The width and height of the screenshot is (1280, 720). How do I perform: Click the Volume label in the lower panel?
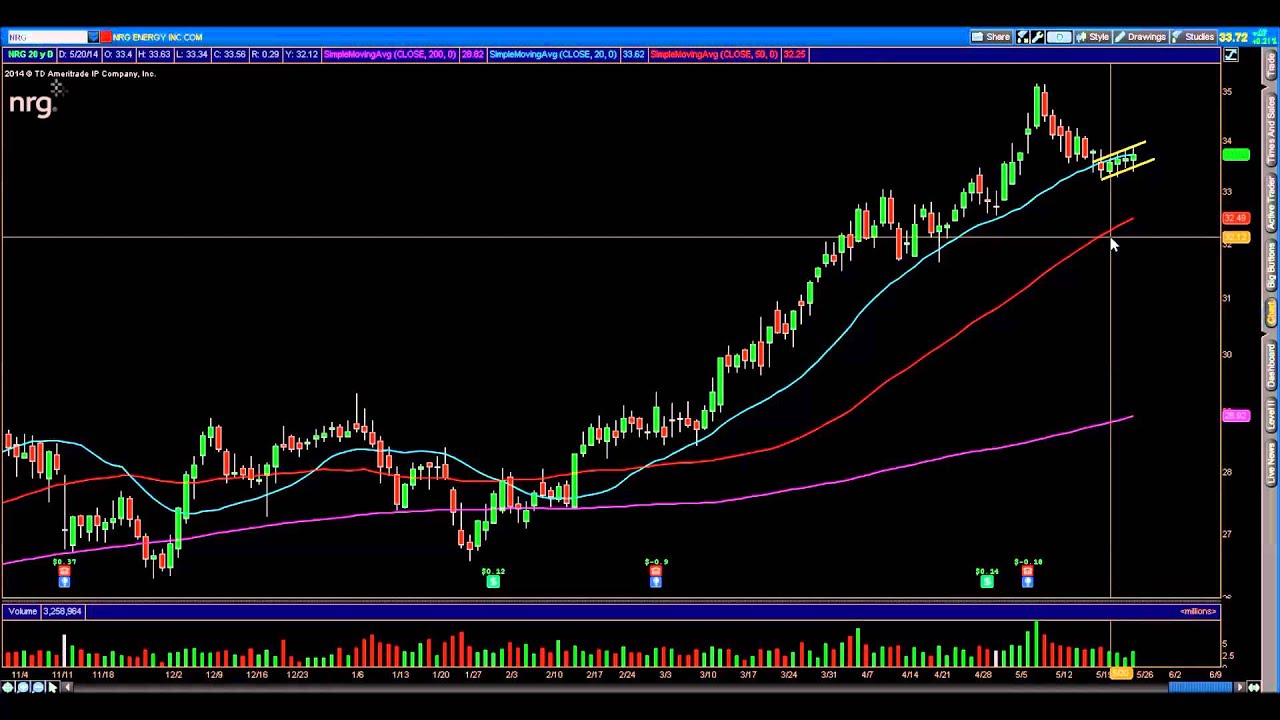(22, 611)
